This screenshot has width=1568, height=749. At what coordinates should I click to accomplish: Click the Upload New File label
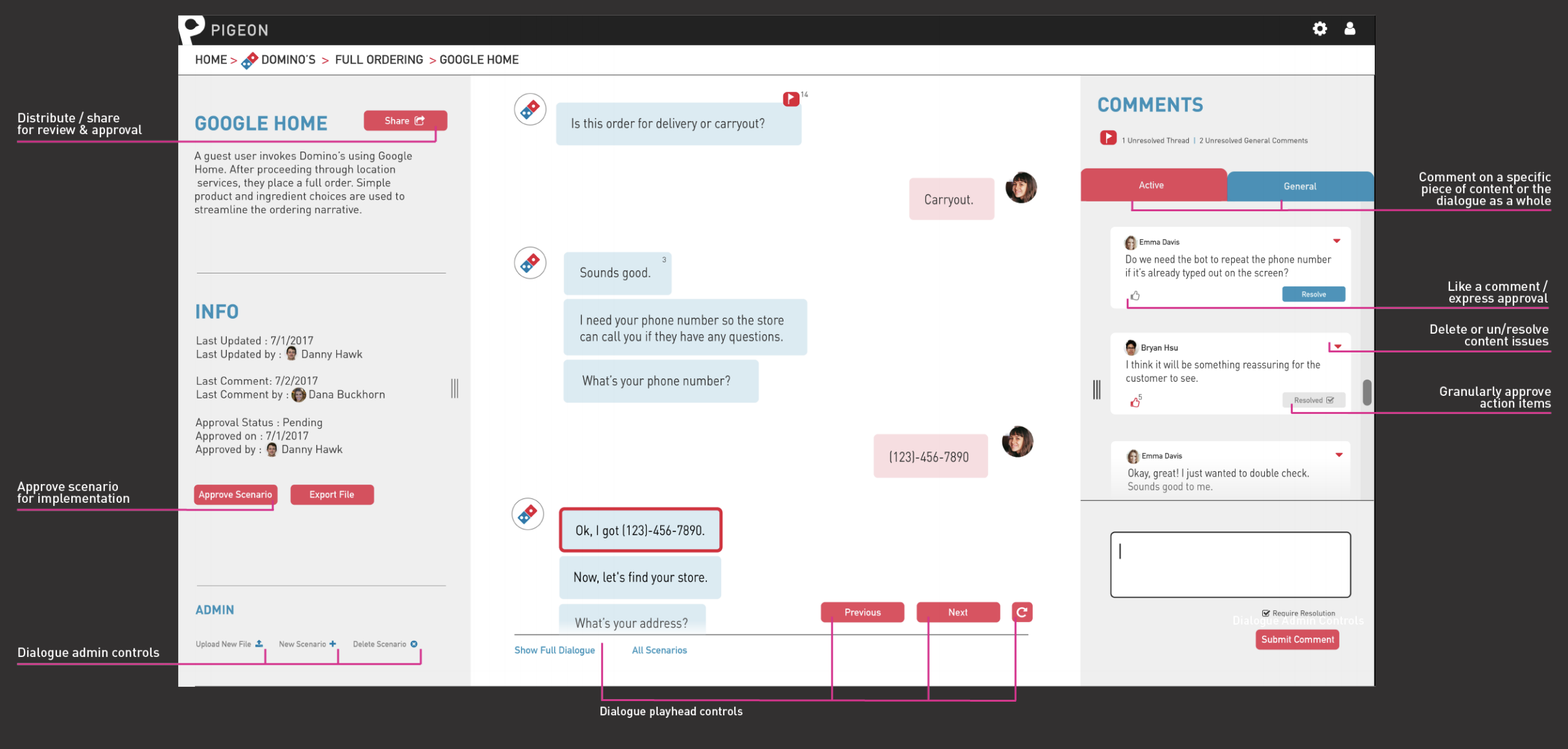[224, 644]
